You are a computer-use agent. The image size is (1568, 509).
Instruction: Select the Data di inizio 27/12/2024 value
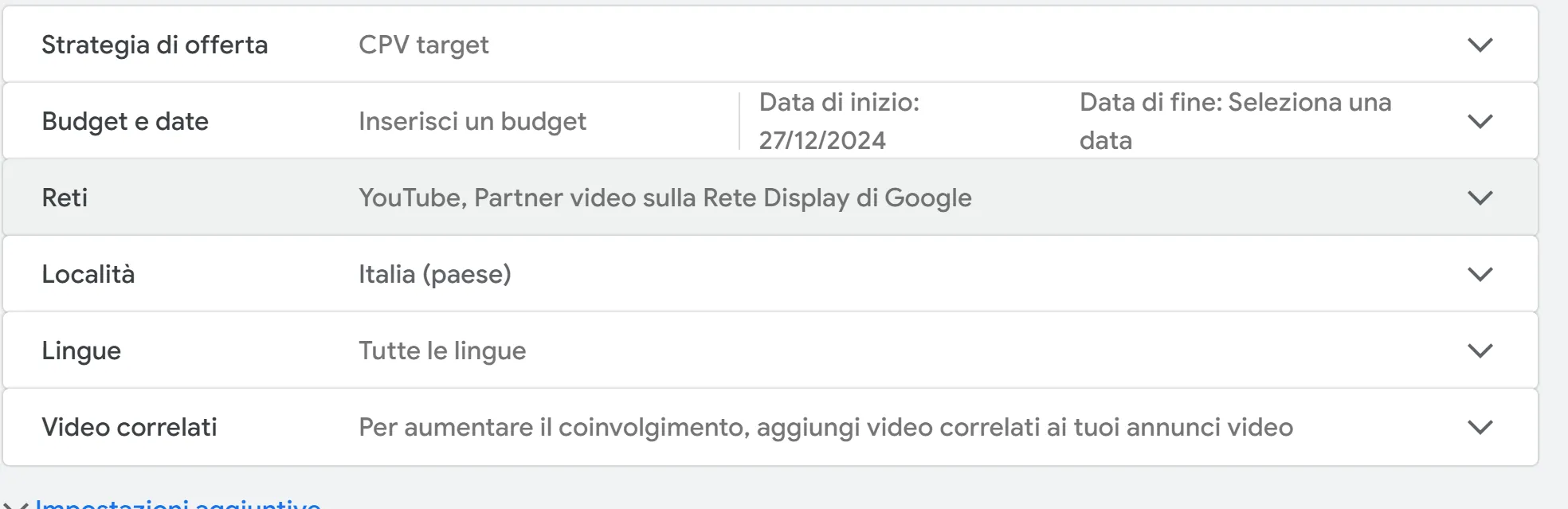point(841,120)
